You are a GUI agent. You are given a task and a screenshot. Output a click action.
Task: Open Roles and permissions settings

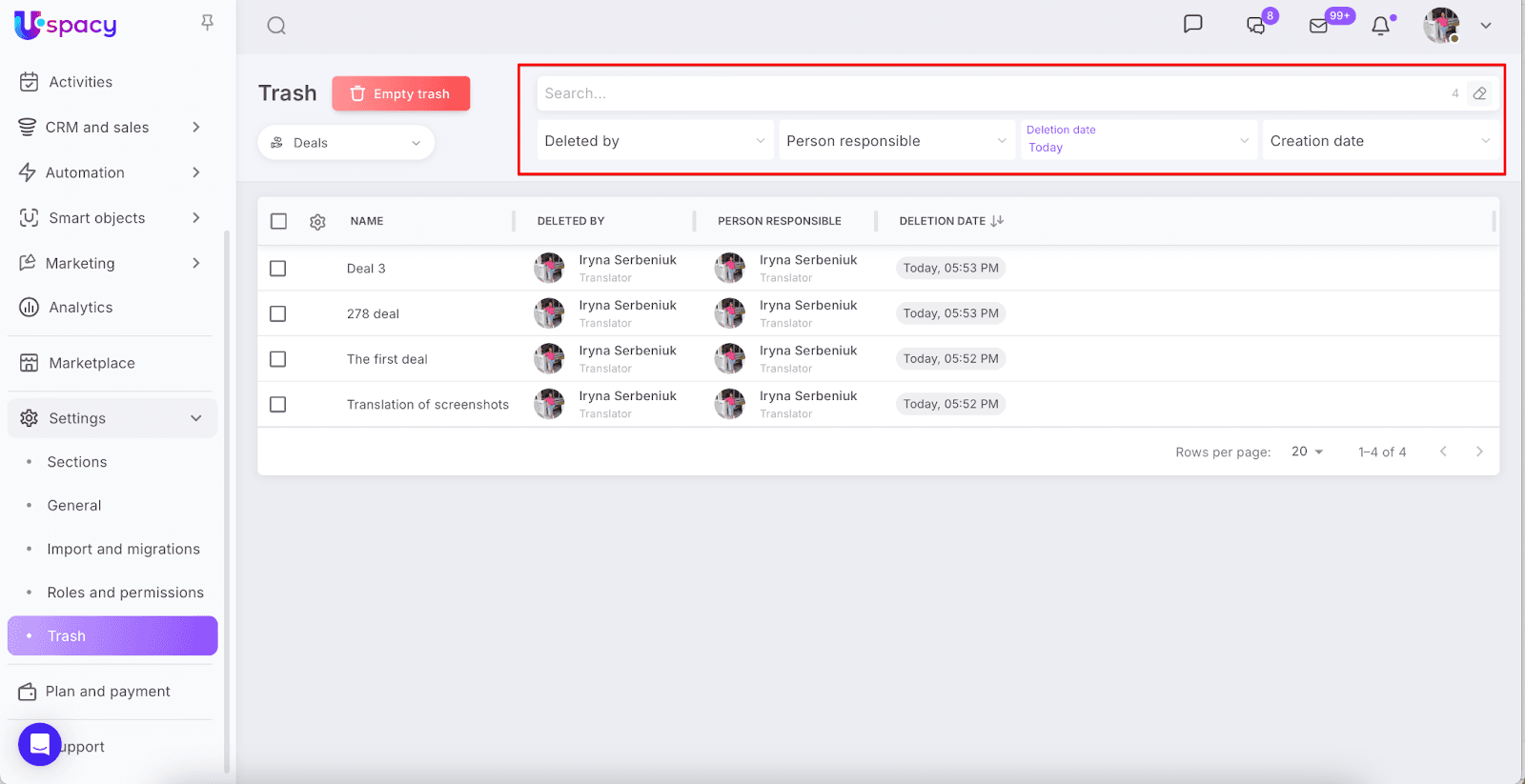(x=125, y=593)
